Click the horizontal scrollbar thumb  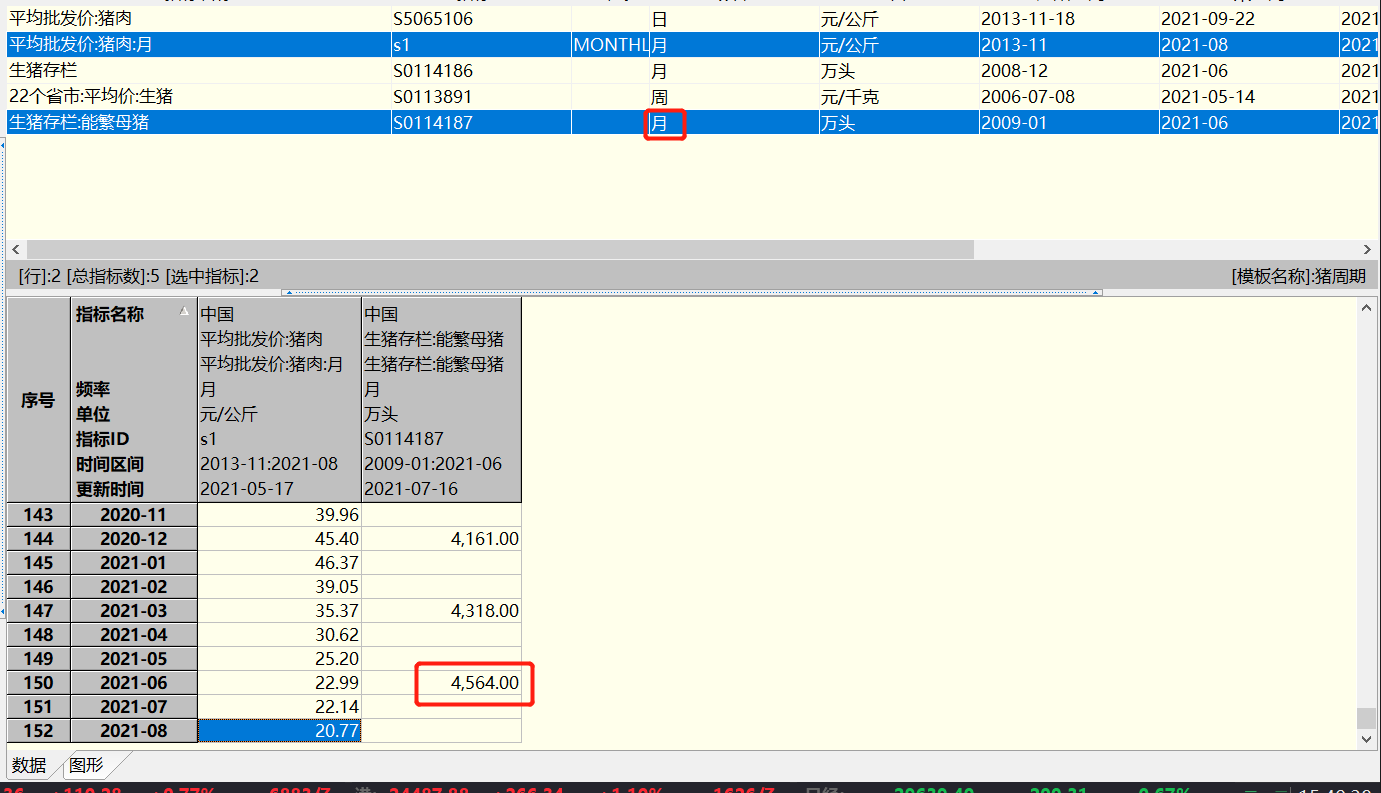pos(500,249)
